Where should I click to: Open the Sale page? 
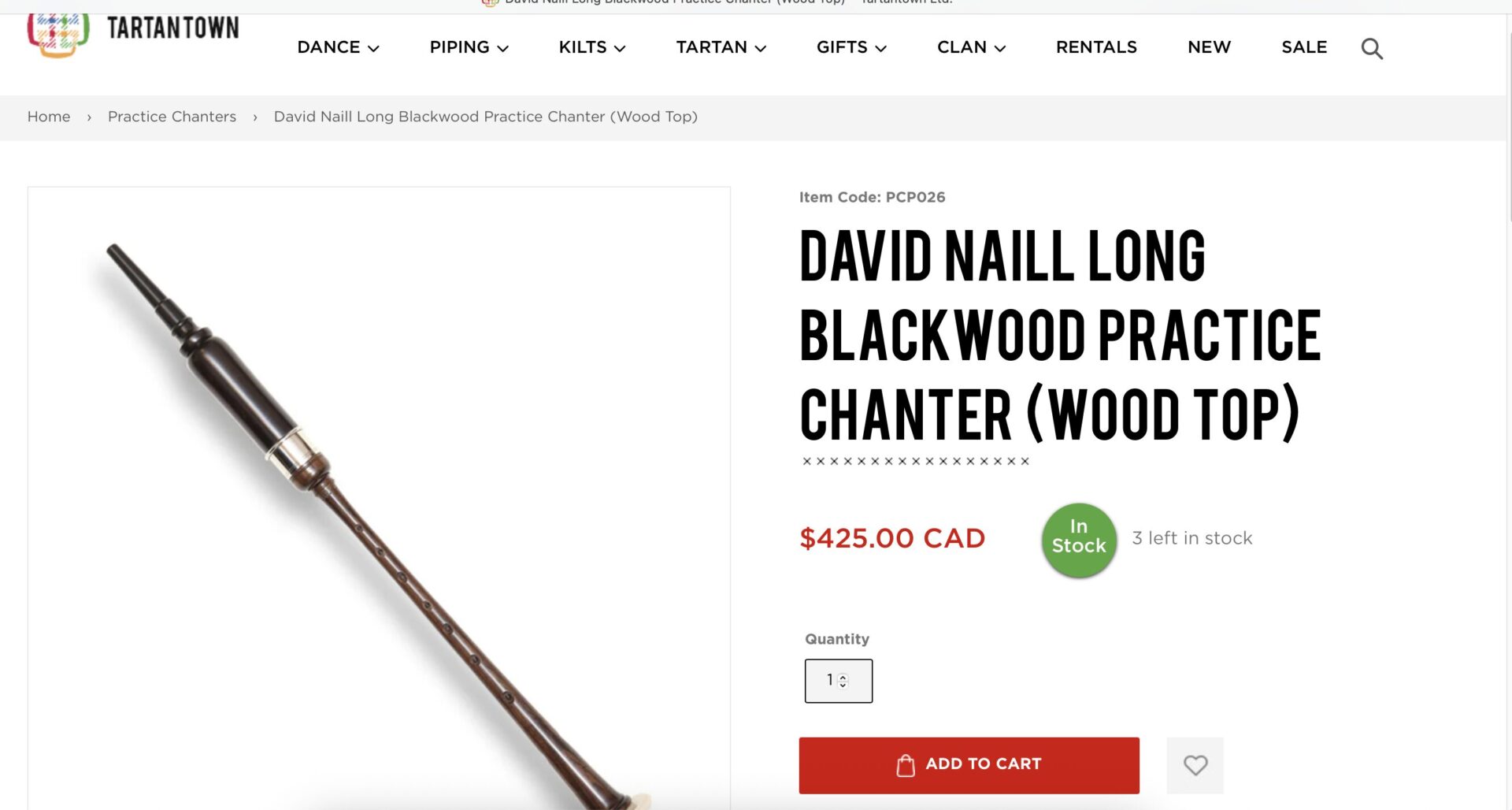click(1304, 47)
